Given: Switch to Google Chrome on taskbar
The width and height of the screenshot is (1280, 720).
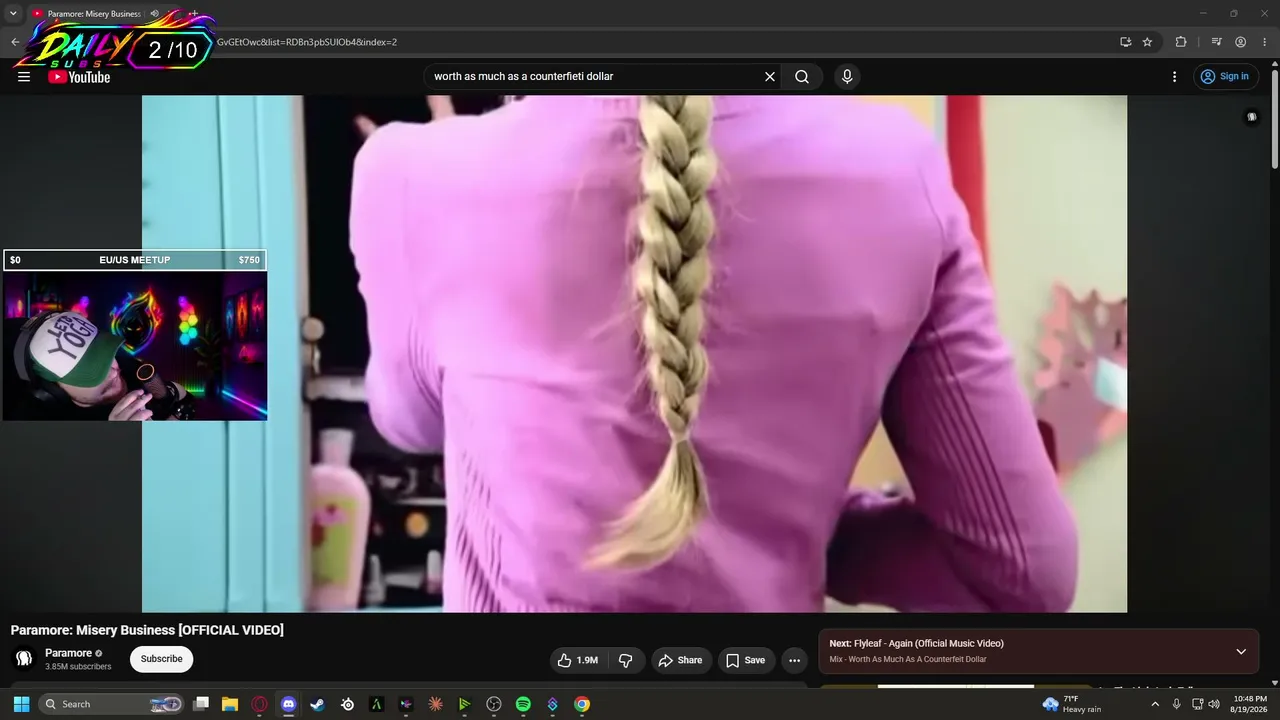Looking at the screenshot, I should tap(582, 704).
